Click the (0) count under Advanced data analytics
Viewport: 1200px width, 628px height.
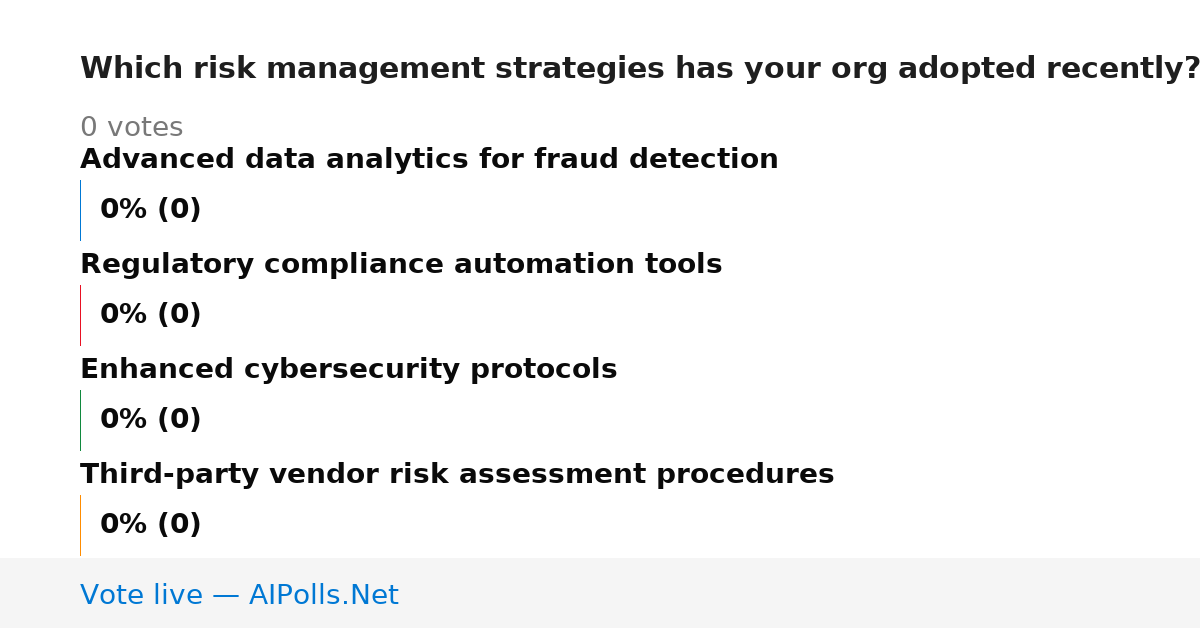pyautogui.click(x=179, y=210)
